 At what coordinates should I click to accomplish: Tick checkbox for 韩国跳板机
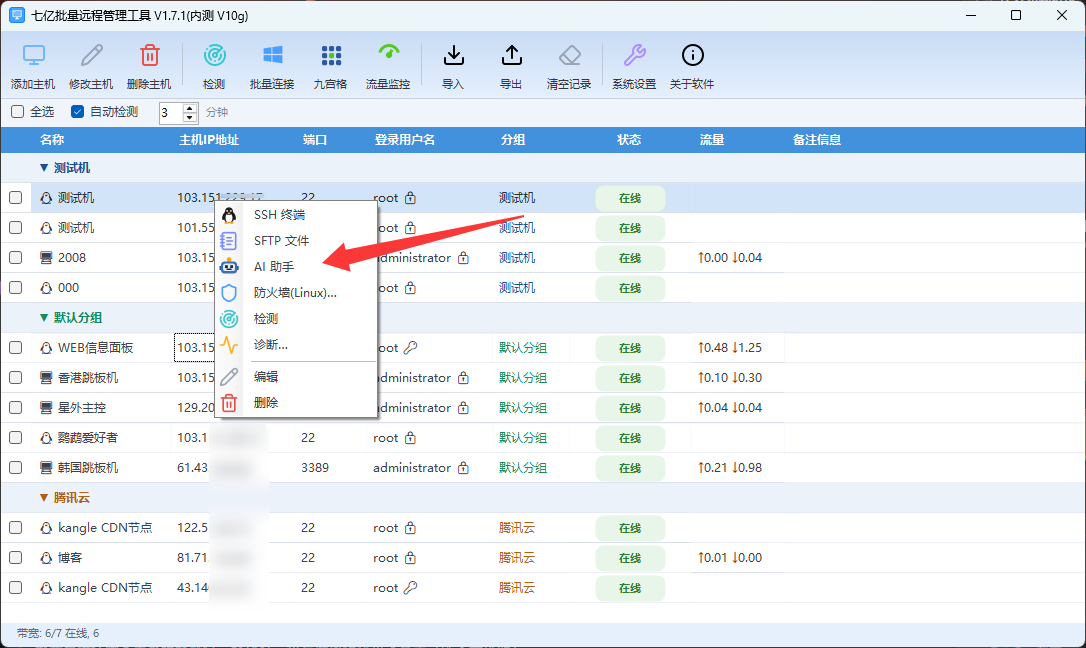pyautogui.click(x=15, y=467)
